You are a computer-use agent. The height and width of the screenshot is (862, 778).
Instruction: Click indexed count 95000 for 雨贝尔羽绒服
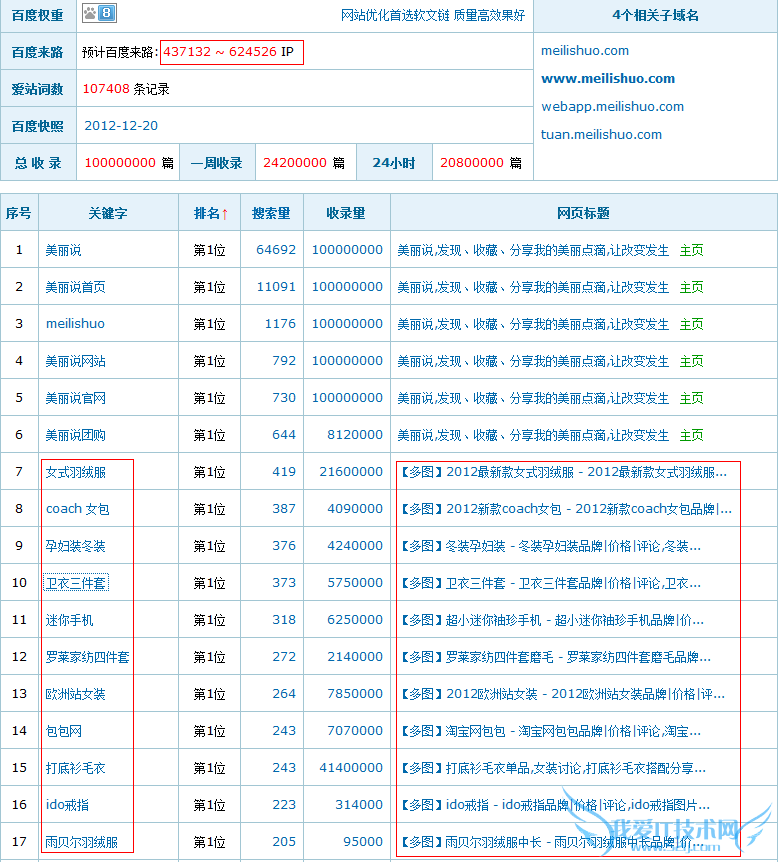pyautogui.click(x=363, y=842)
